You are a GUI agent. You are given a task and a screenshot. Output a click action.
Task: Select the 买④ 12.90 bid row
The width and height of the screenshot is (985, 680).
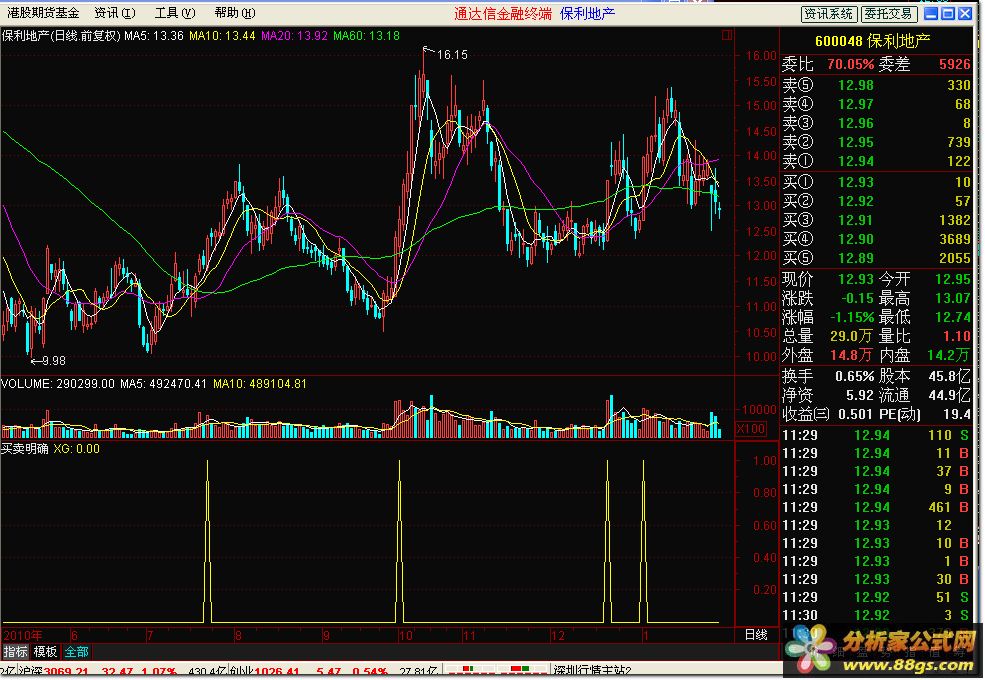coord(876,239)
